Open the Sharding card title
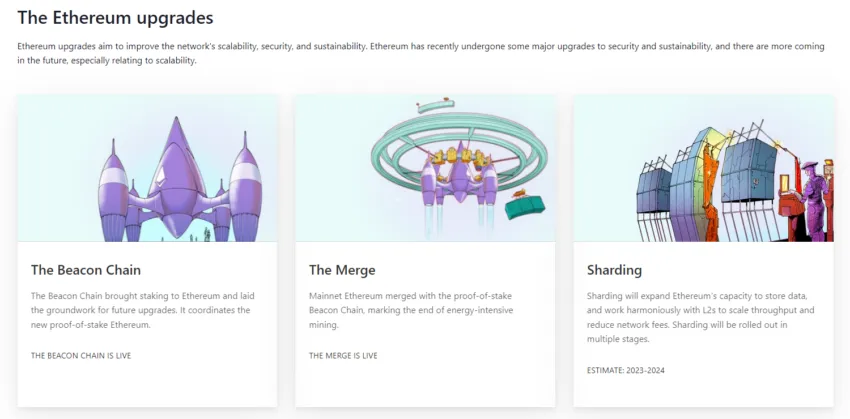The height and width of the screenshot is (419, 850). (x=614, y=270)
